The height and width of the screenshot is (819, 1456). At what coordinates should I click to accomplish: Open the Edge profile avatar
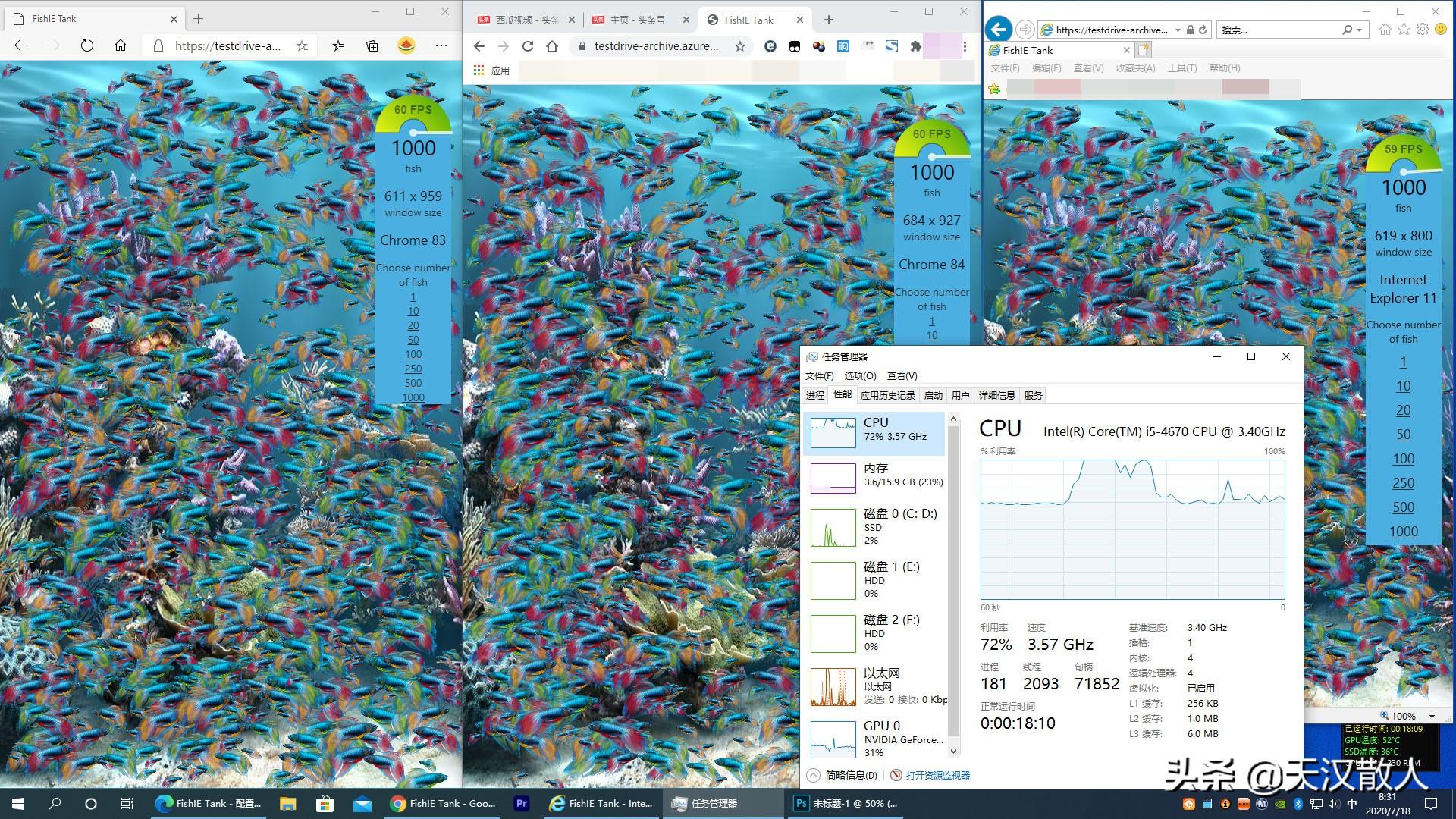[x=407, y=45]
